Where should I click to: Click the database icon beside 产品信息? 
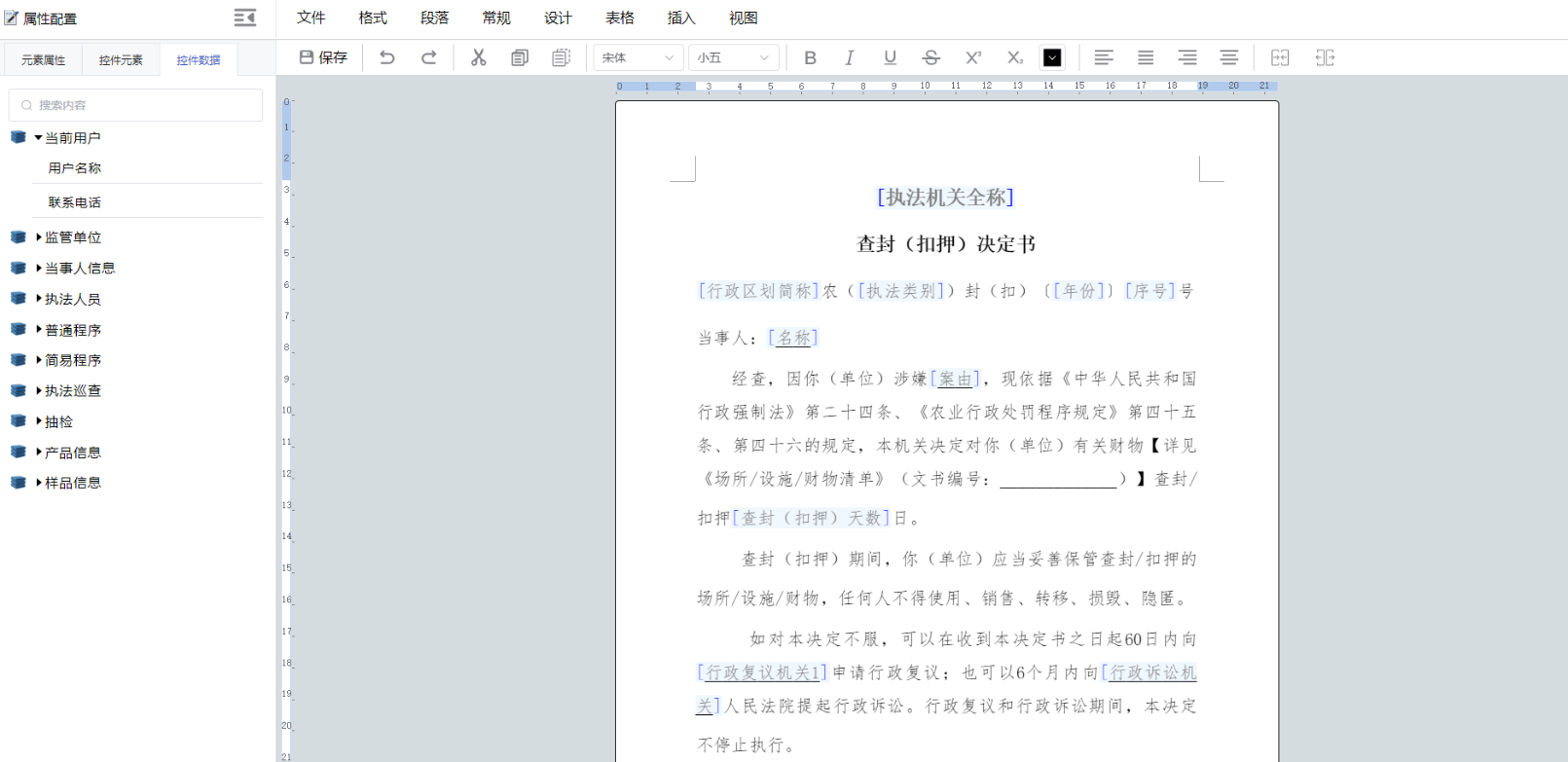tap(18, 452)
